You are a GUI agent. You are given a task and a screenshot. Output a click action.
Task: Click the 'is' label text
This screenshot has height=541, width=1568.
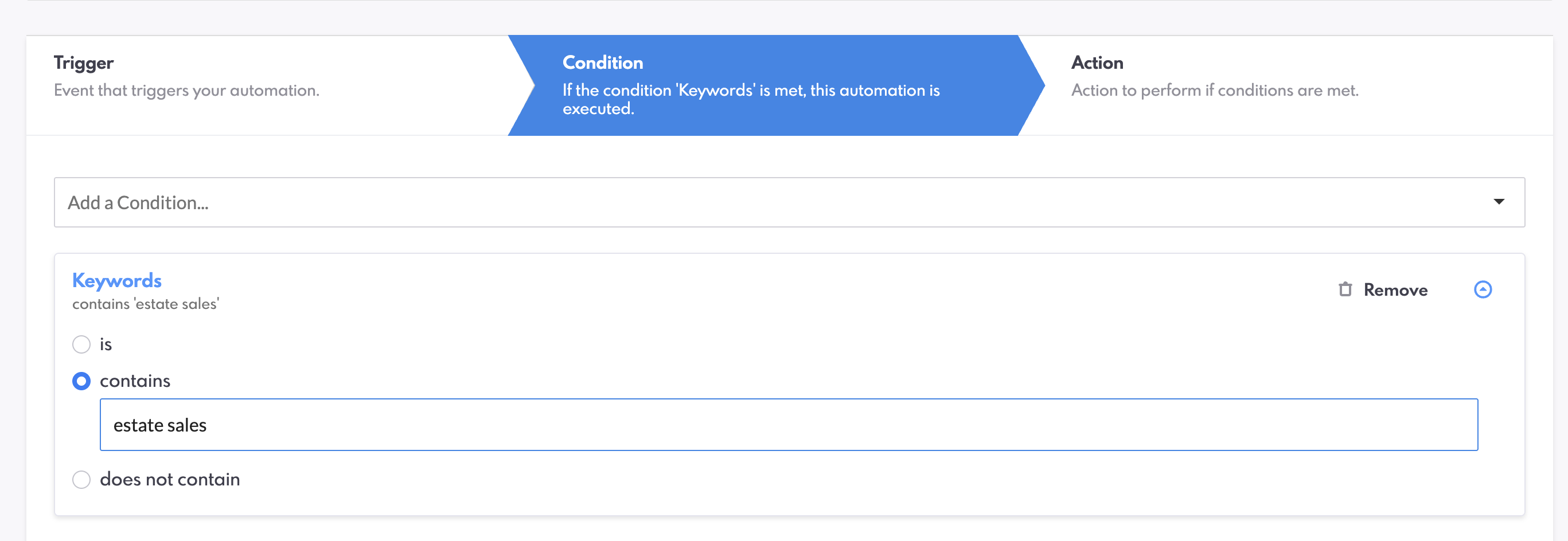(106, 344)
